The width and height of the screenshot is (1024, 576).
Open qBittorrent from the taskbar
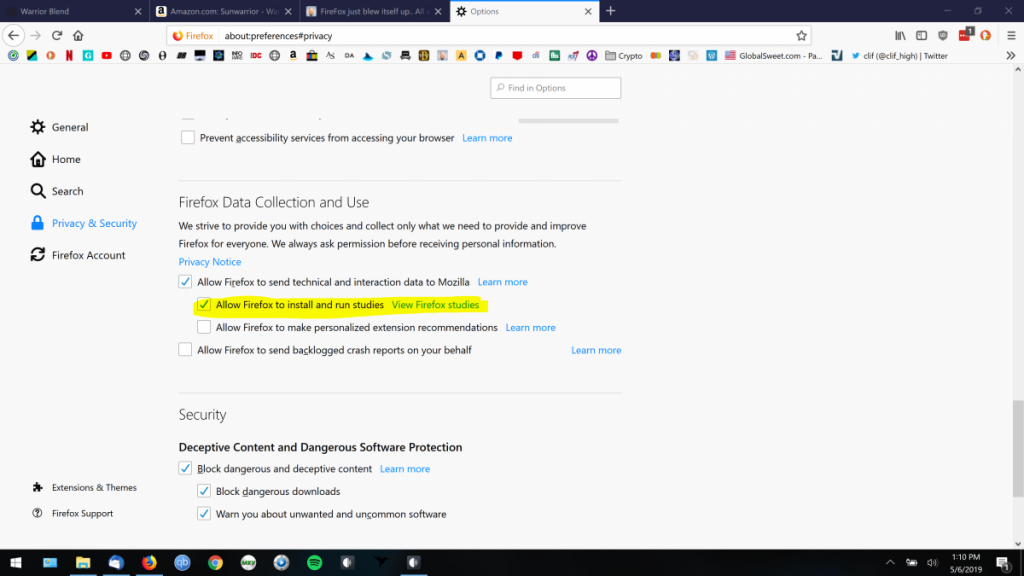(182, 562)
